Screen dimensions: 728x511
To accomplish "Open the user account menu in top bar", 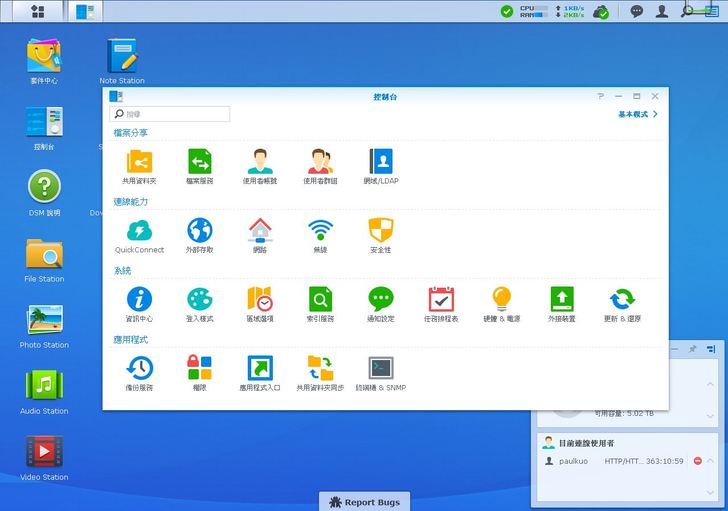I will coord(661,11).
